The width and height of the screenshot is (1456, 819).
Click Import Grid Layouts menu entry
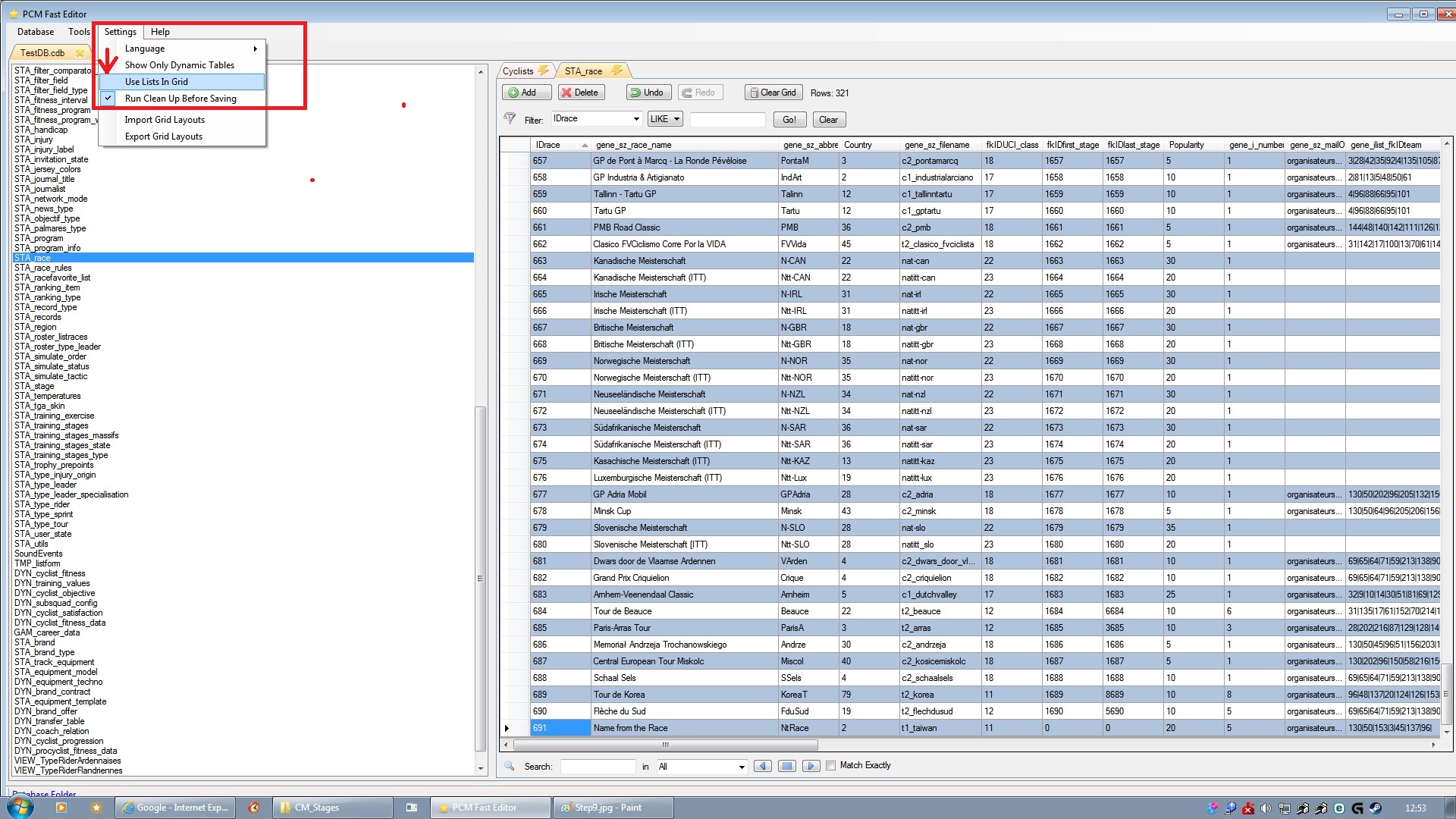pos(164,119)
